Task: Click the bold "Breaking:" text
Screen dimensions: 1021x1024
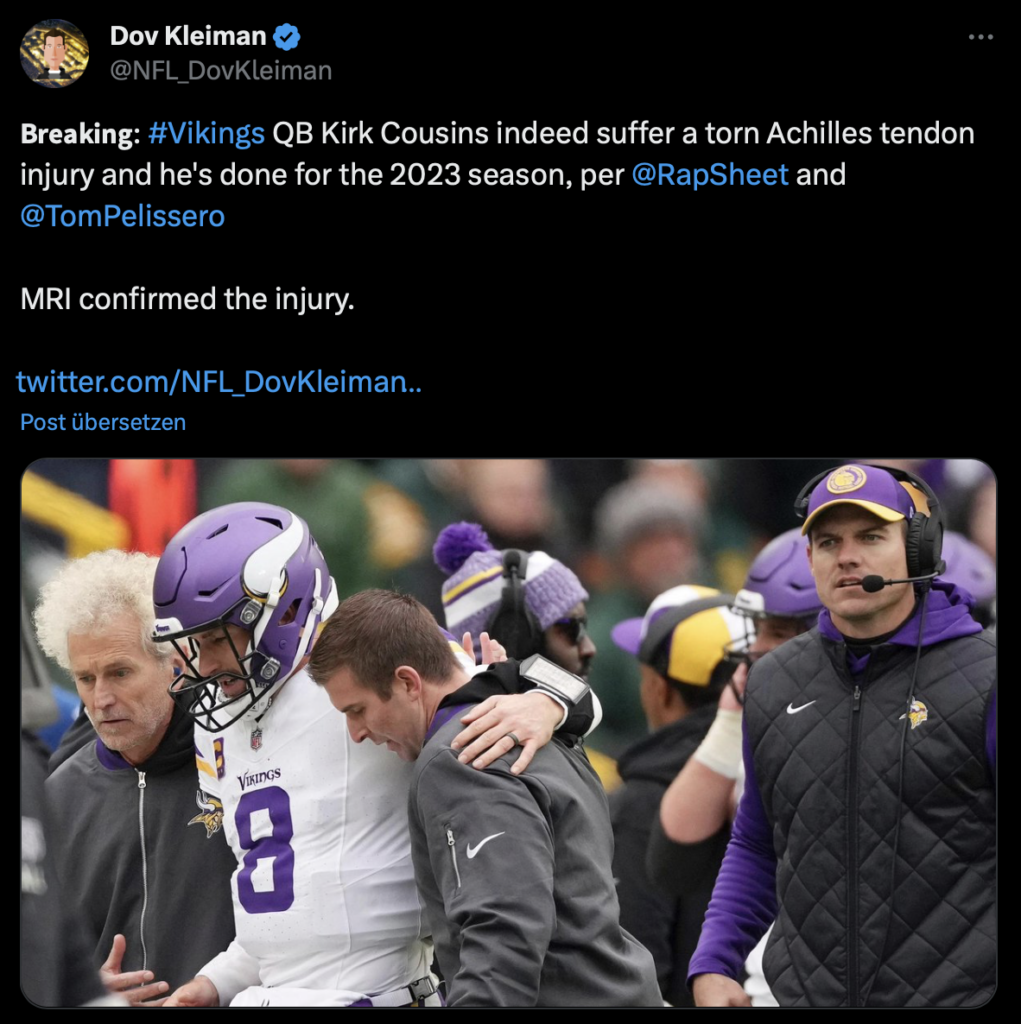Action: pyautogui.click(x=80, y=134)
